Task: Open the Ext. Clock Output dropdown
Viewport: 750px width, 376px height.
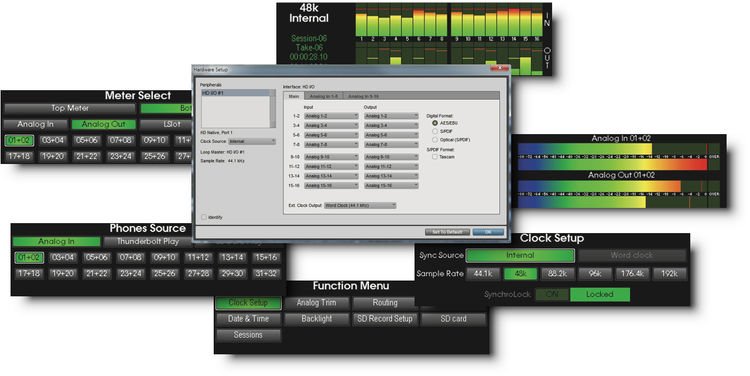Action: 360,205
